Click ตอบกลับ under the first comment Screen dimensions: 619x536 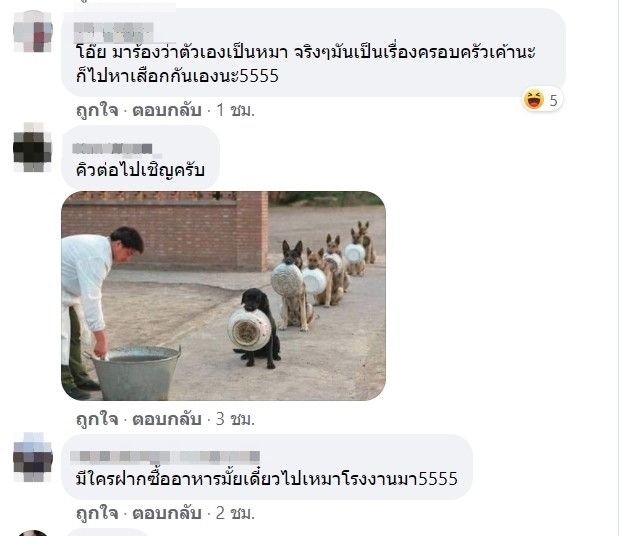pyautogui.click(x=167, y=111)
